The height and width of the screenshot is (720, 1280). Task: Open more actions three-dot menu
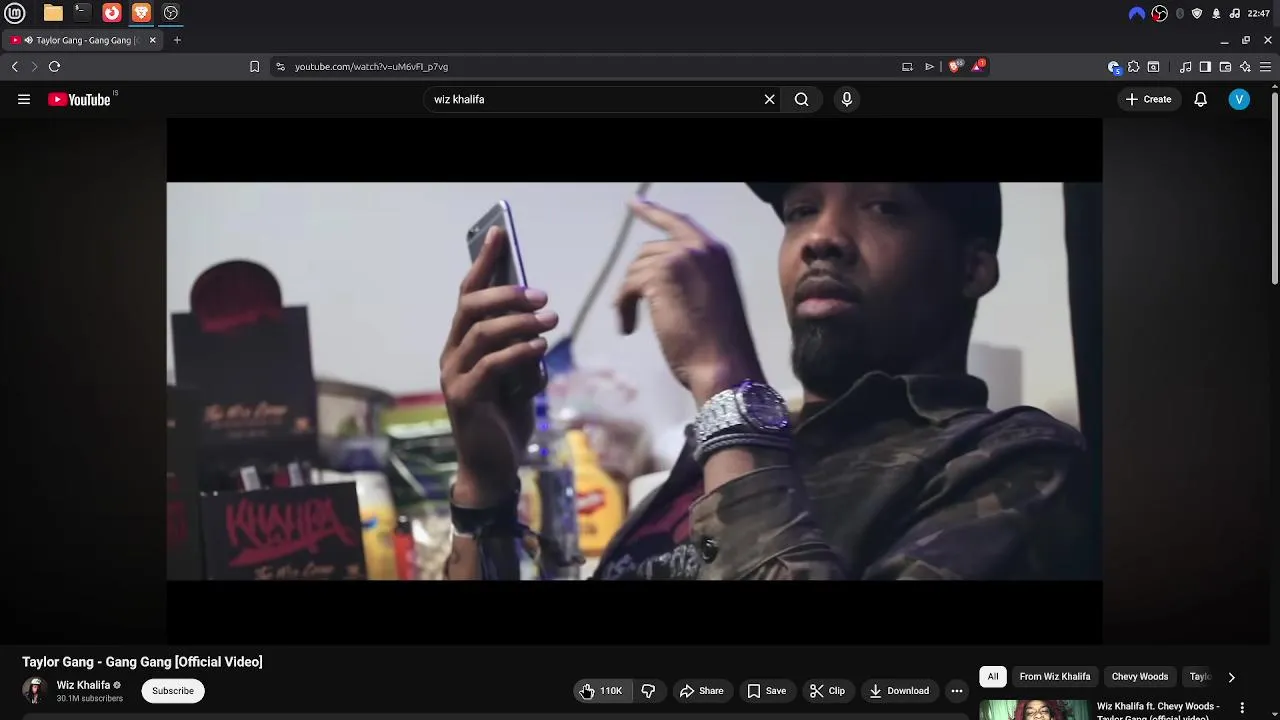(x=957, y=691)
